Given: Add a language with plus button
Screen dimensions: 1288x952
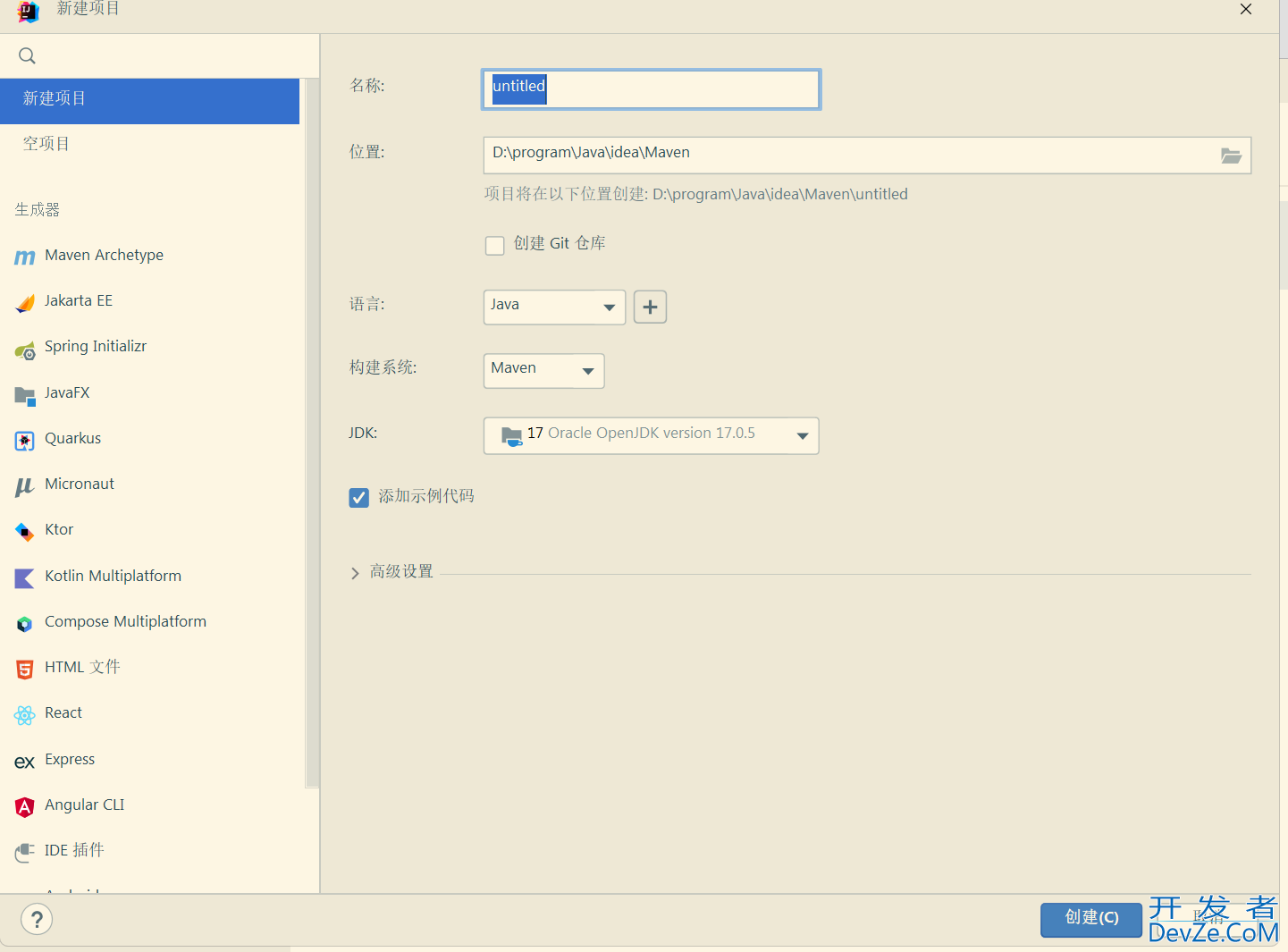Looking at the screenshot, I should [x=650, y=307].
